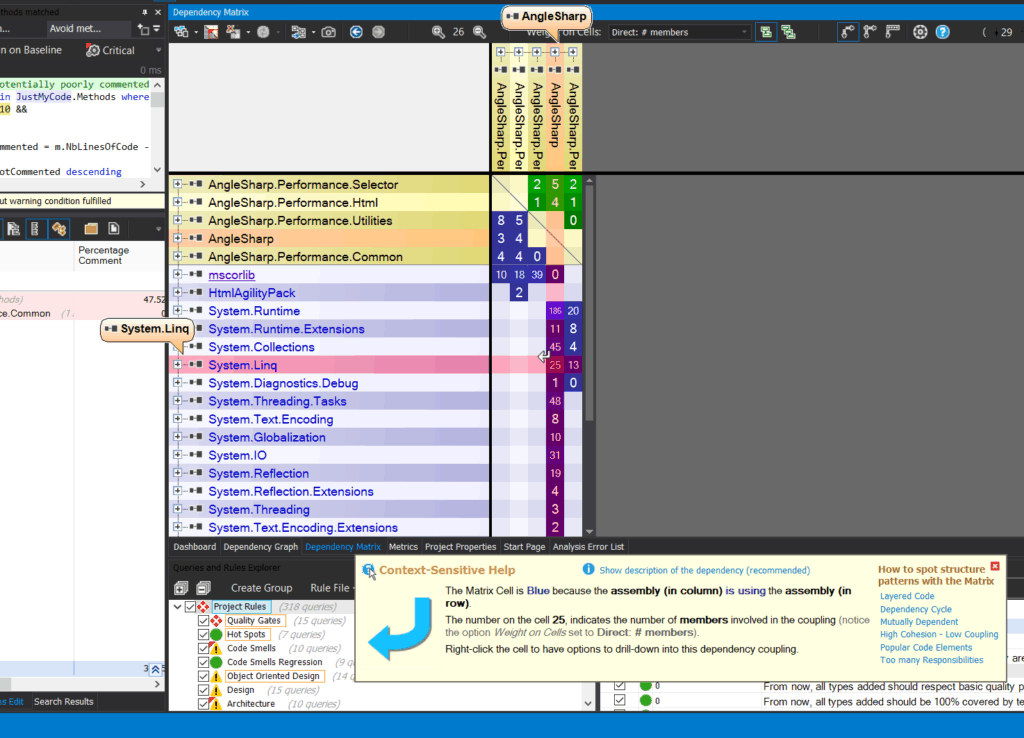Click the ruler-like icon before settings gear
The width and height of the screenshot is (1024, 738).
tap(892, 31)
